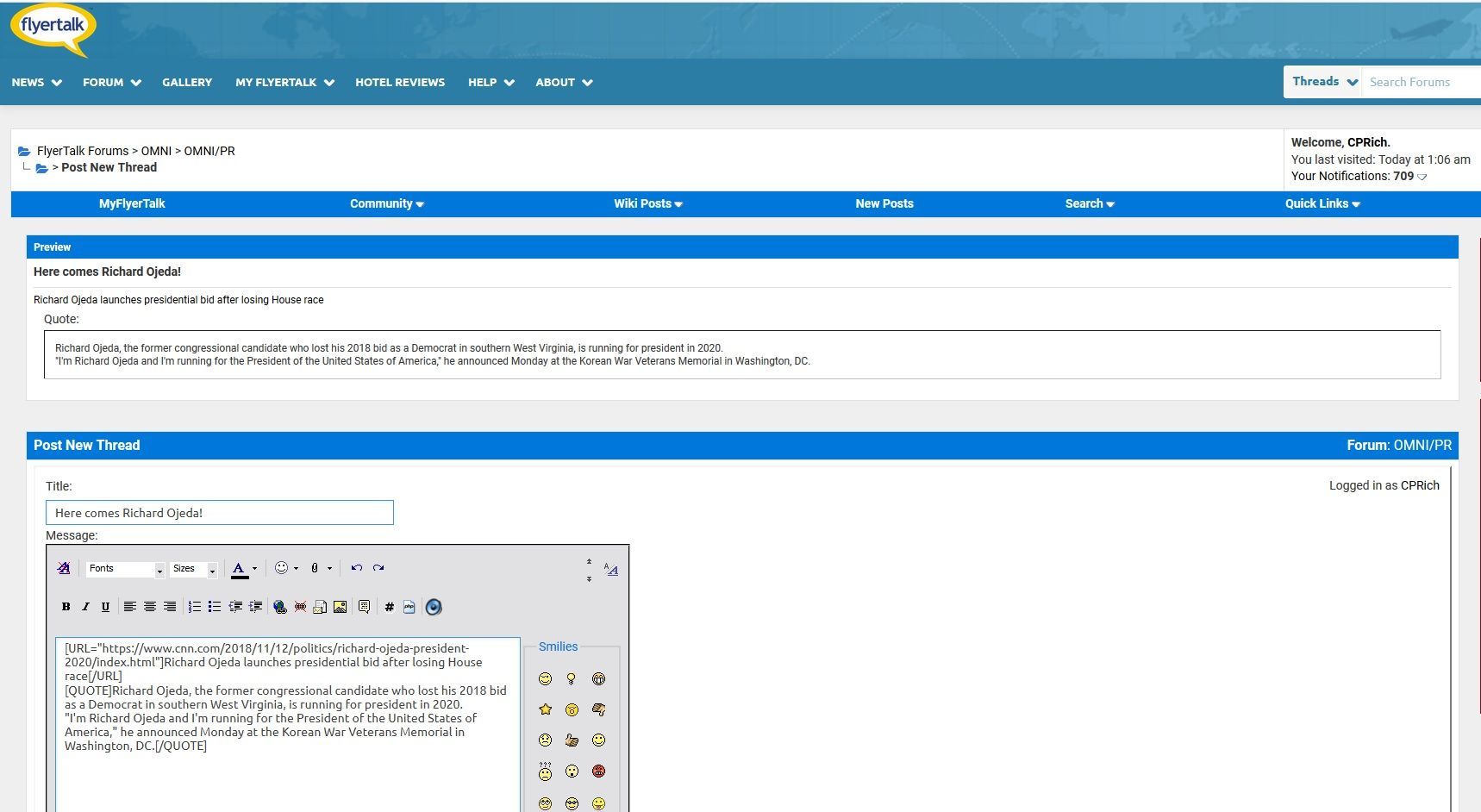The height and width of the screenshot is (812, 1481).
Task: Open the Search menu in blue navbar
Action: coord(1090,204)
